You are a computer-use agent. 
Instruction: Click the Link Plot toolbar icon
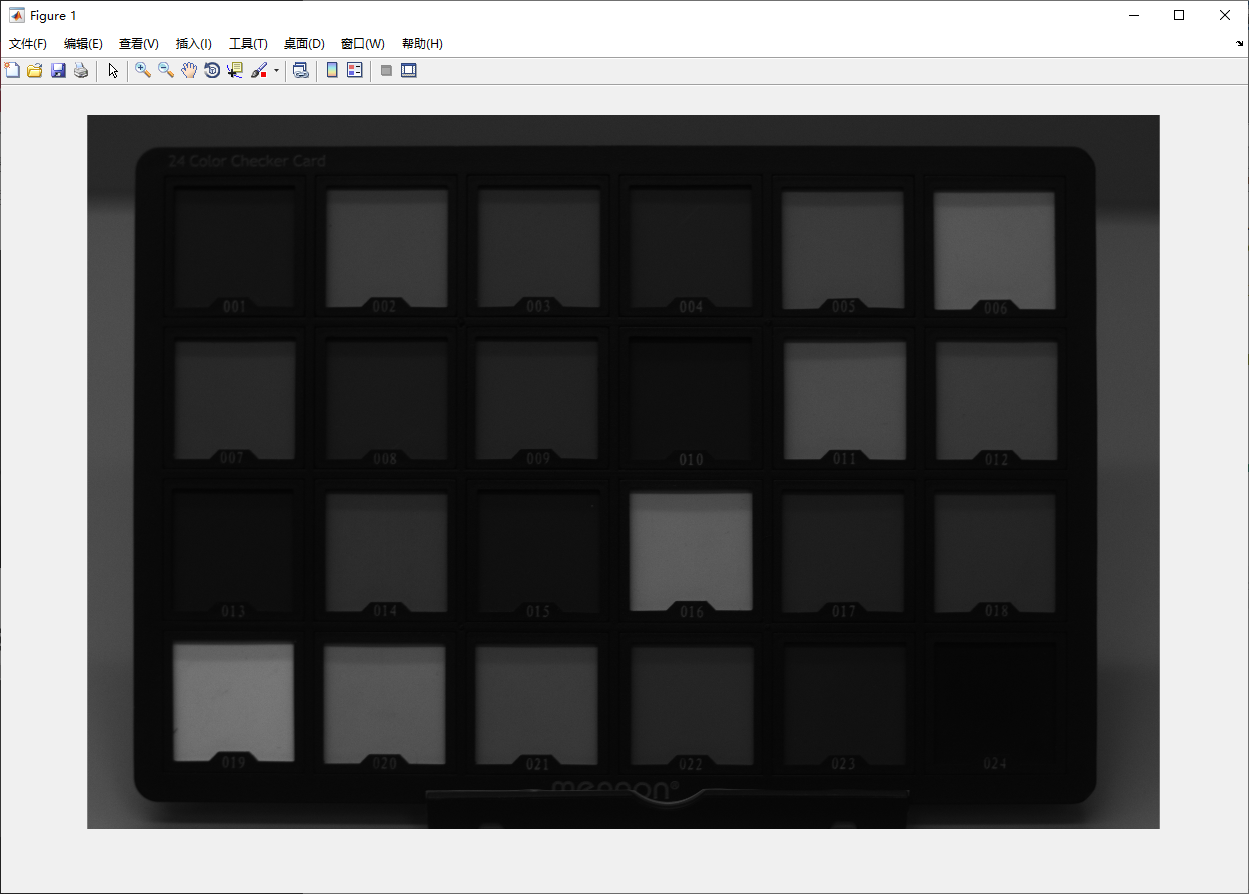(300, 70)
